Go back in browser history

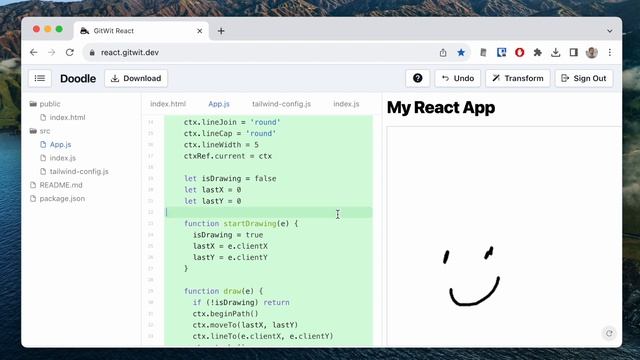click(x=33, y=52)
